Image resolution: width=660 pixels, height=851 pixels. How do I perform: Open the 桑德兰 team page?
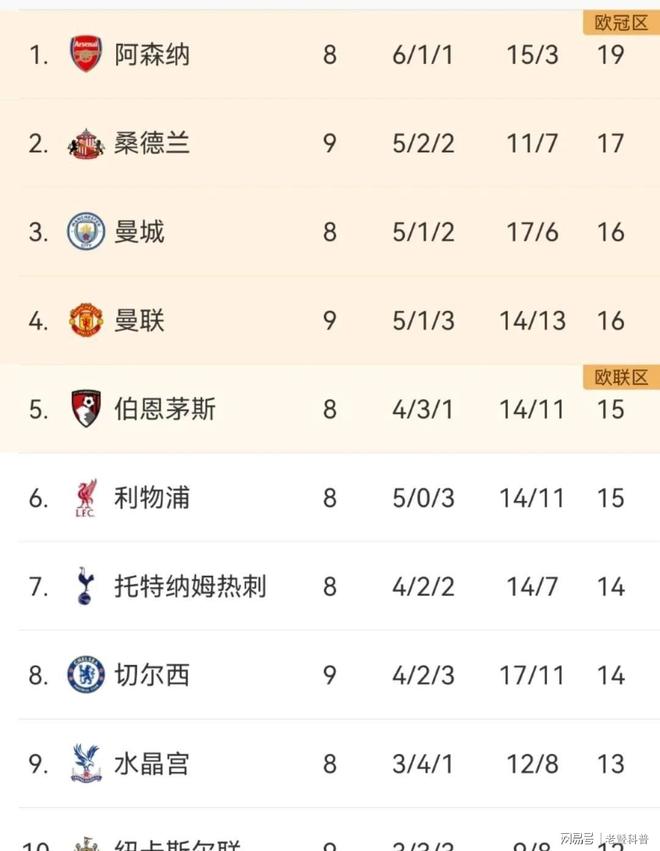point(152,143)
